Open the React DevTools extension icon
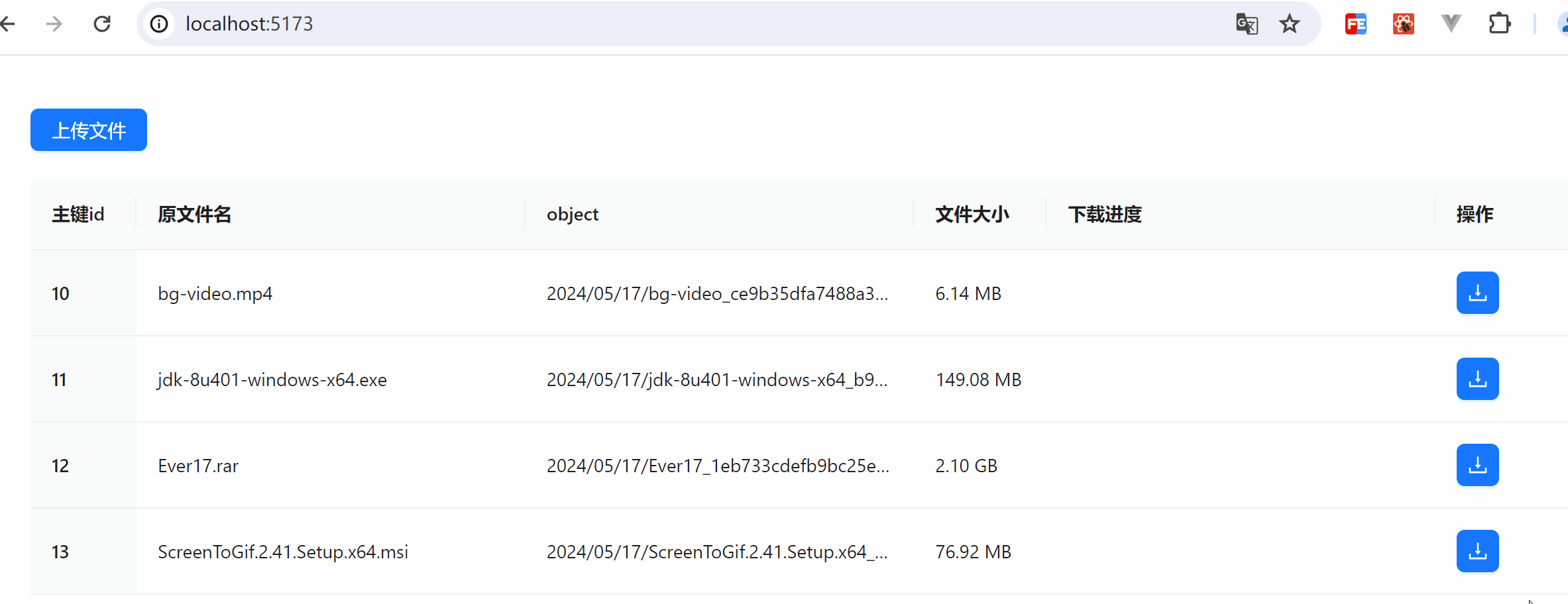This screenshot has height=604, width=1568. click(1404, 24)
